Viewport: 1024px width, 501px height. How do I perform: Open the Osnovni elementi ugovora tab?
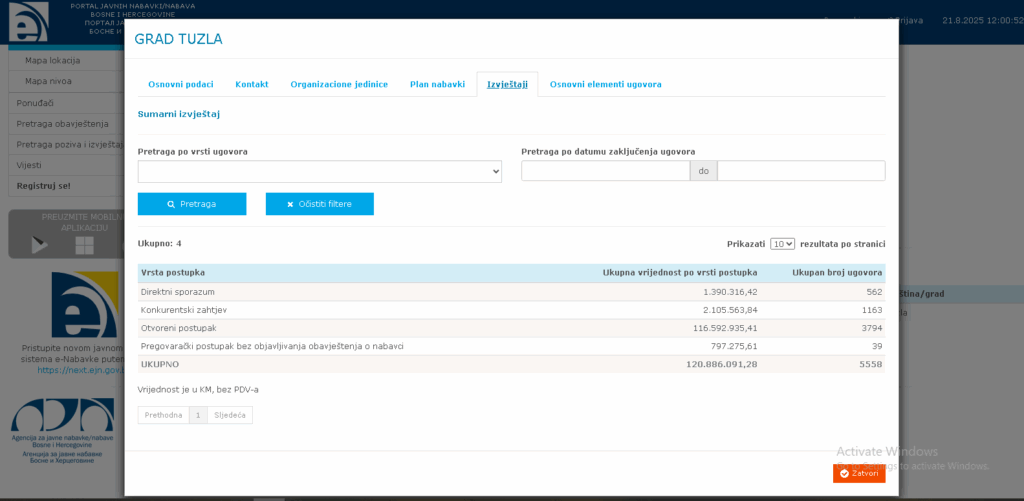coord(605,84)
